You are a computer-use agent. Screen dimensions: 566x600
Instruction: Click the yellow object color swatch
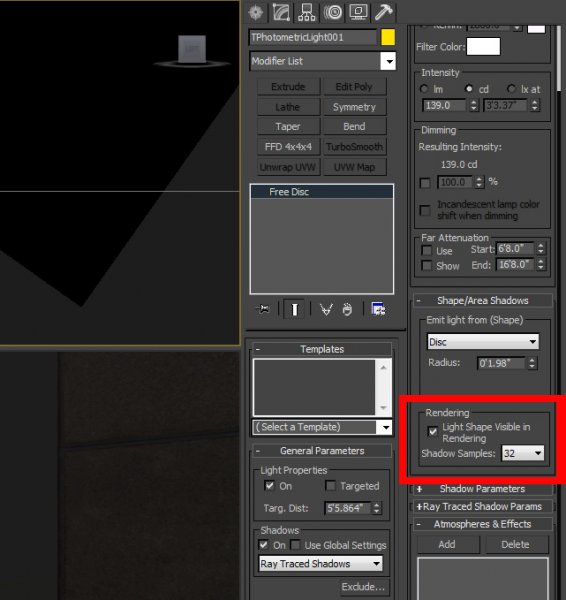(388, 38)
